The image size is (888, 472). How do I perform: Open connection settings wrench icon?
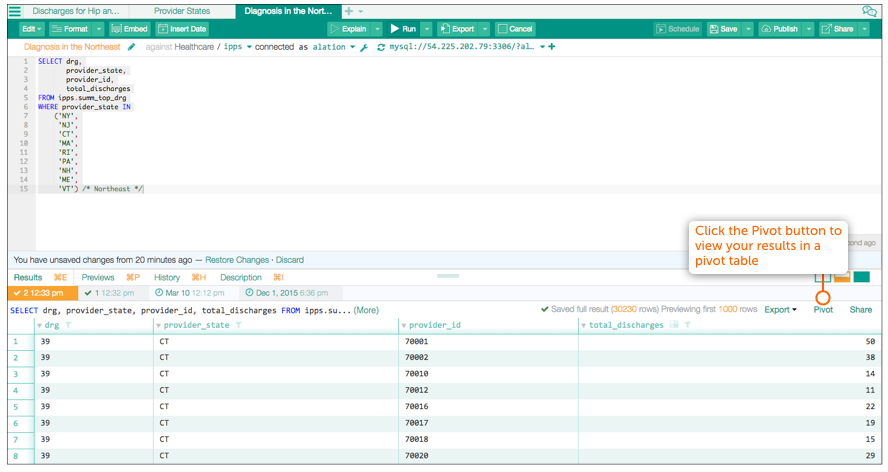(364, 48)
